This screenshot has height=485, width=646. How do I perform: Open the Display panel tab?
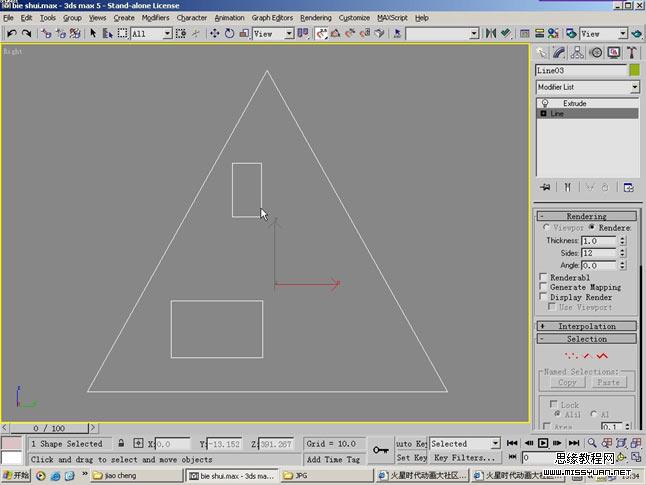[x=614, y=53]
